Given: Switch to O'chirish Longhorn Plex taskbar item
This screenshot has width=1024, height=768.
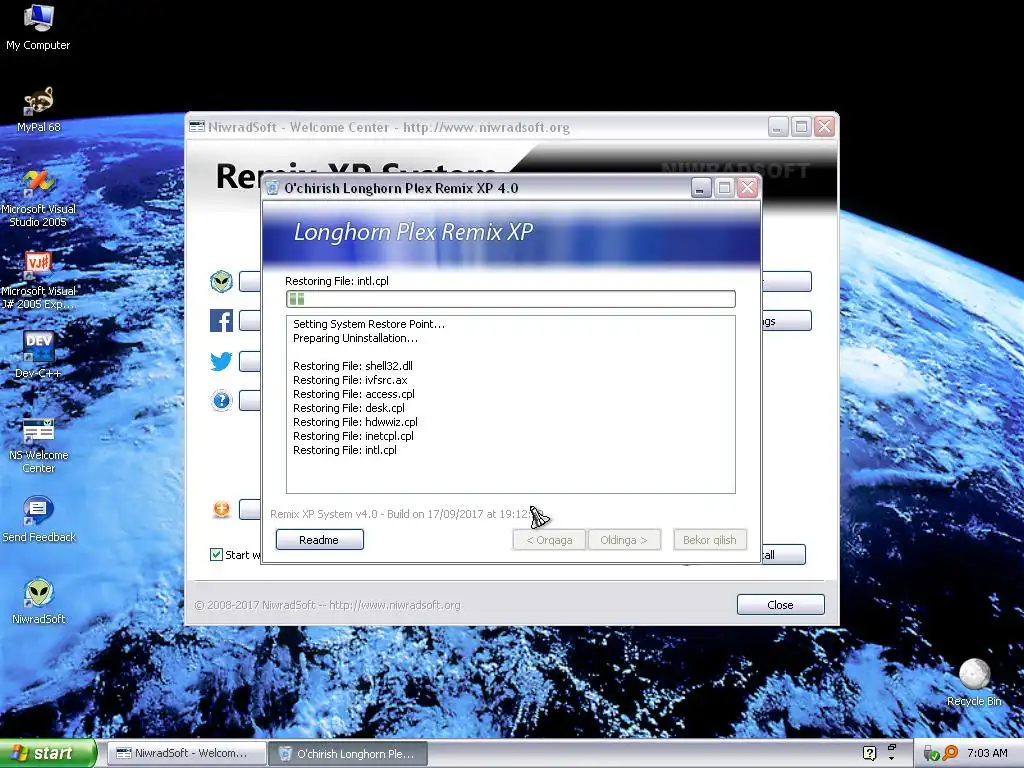Looking at the screenshot, I should (x=348, y=753).
